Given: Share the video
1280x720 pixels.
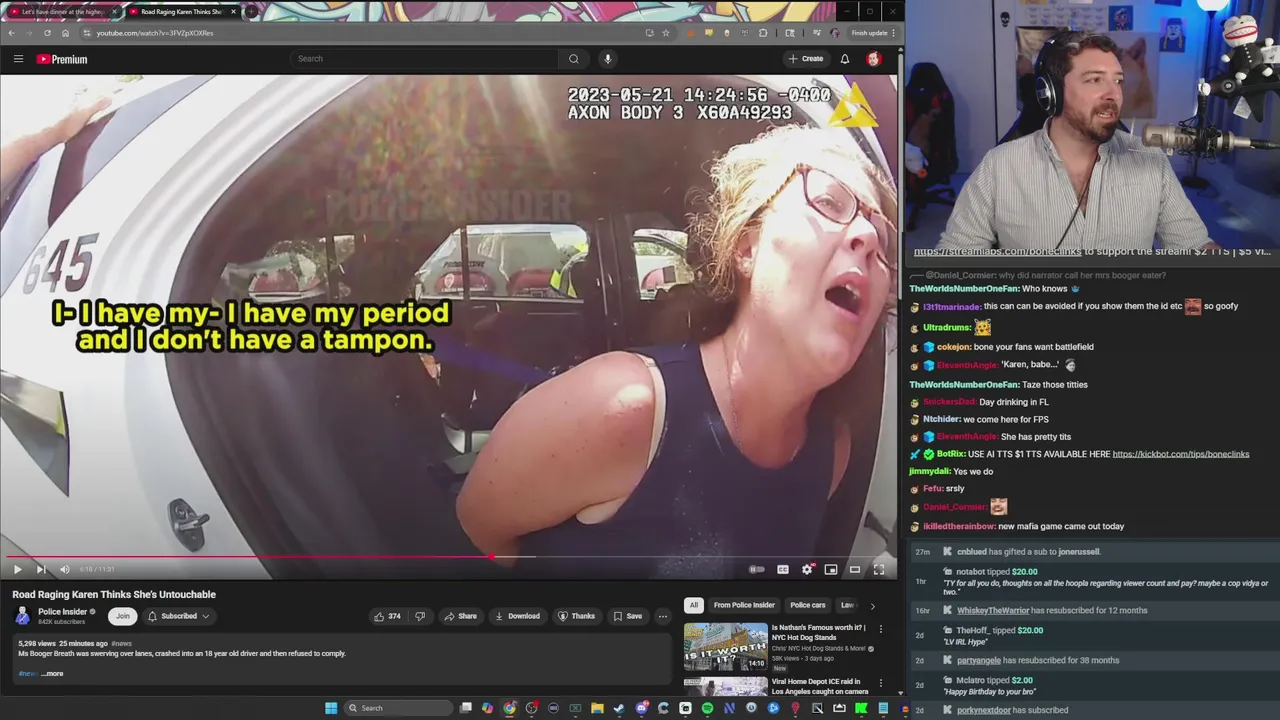Looking at the screenshot, I should 461,616.
